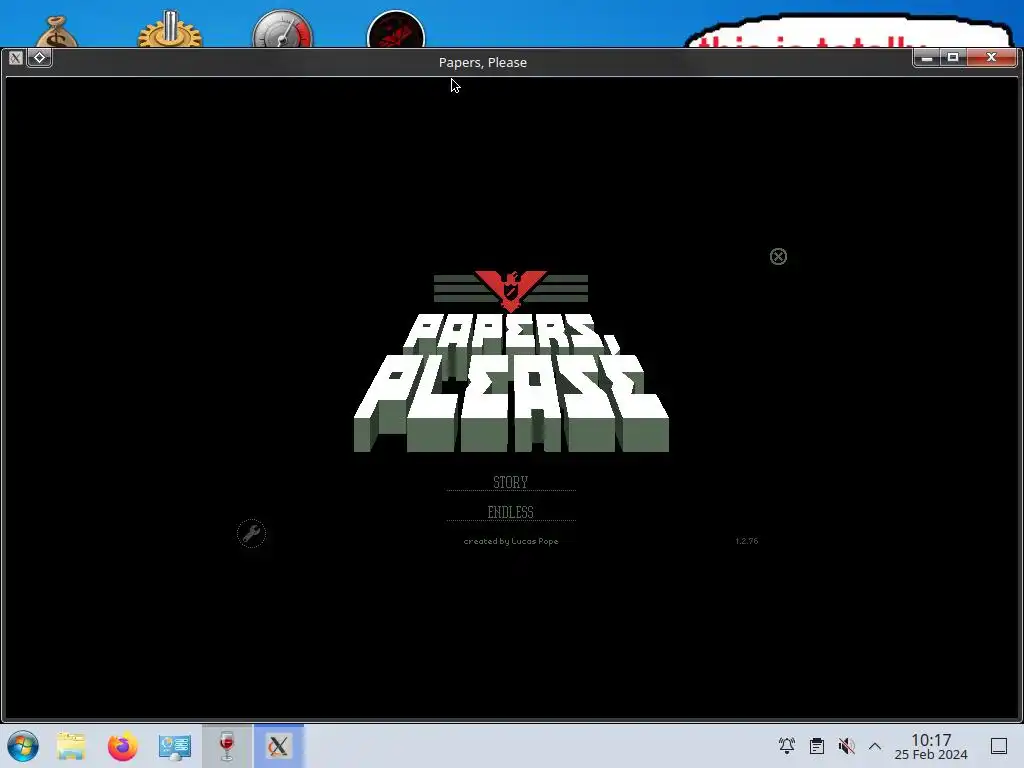Open the Start menu orb

coord(23,746)
